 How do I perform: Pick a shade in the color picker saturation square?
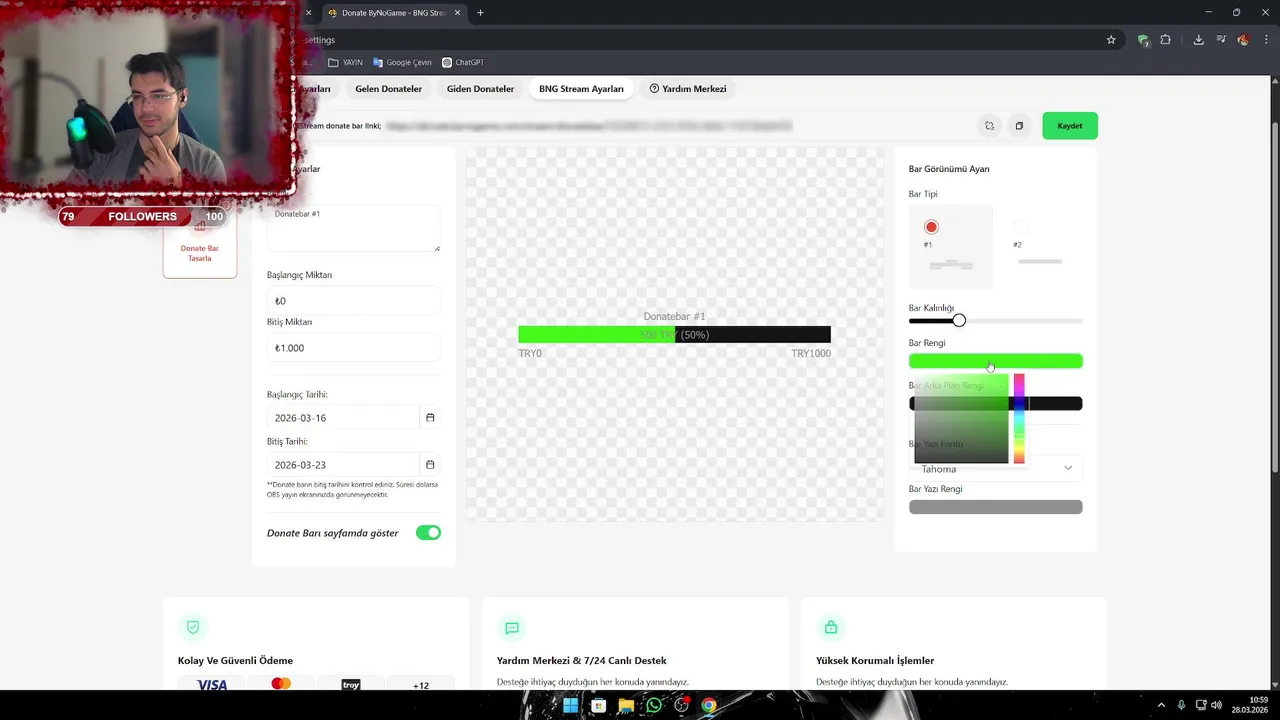(x=961, y=419)
